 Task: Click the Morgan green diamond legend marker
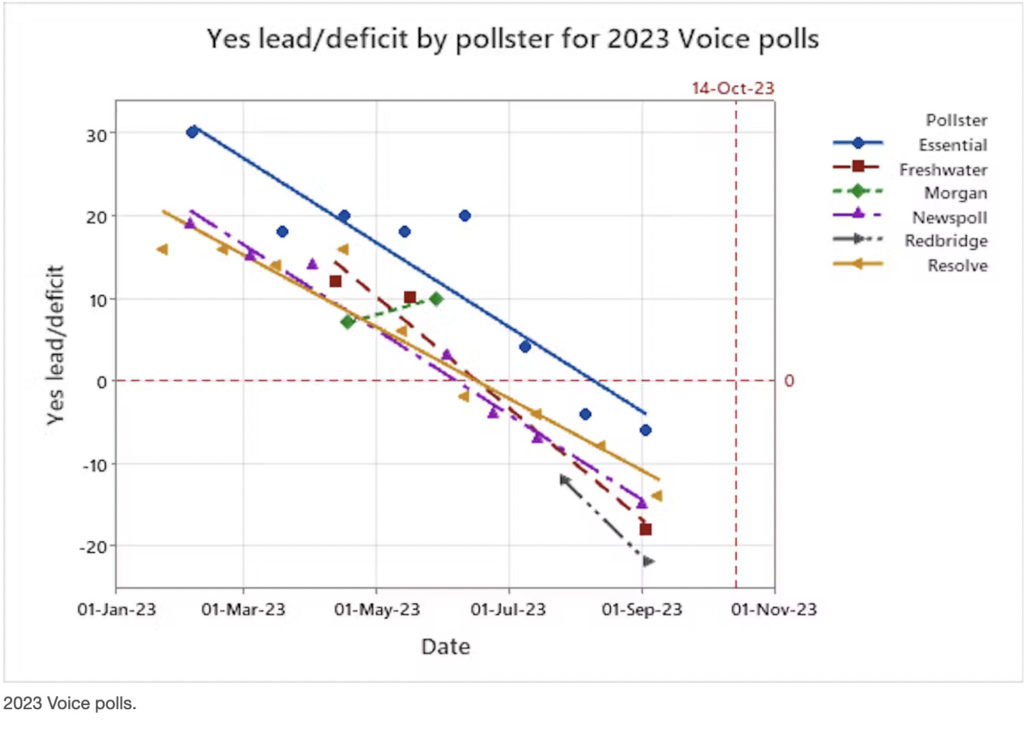coord(859,193)
